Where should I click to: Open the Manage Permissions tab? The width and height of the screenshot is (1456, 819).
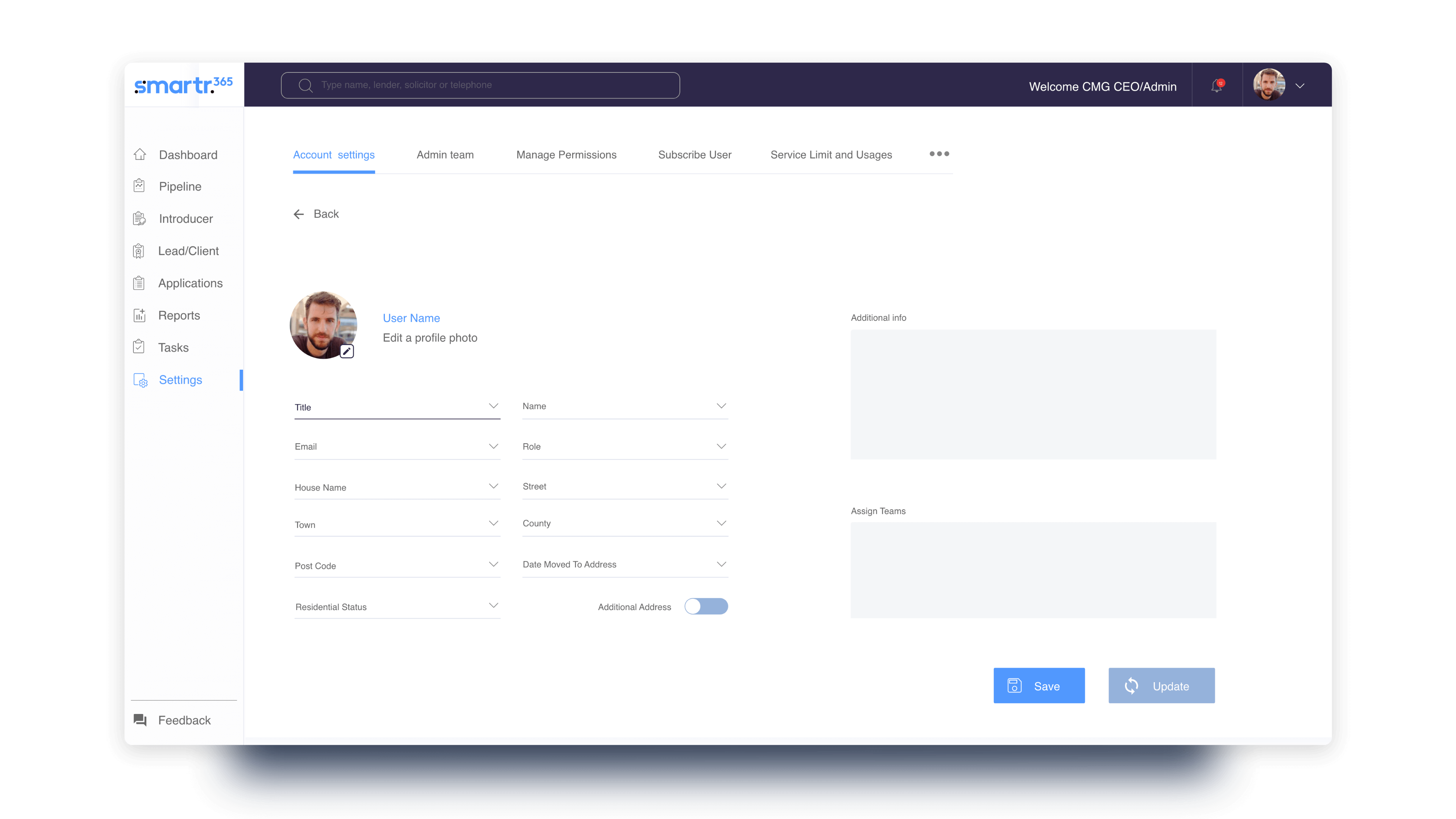pos(566,155)
